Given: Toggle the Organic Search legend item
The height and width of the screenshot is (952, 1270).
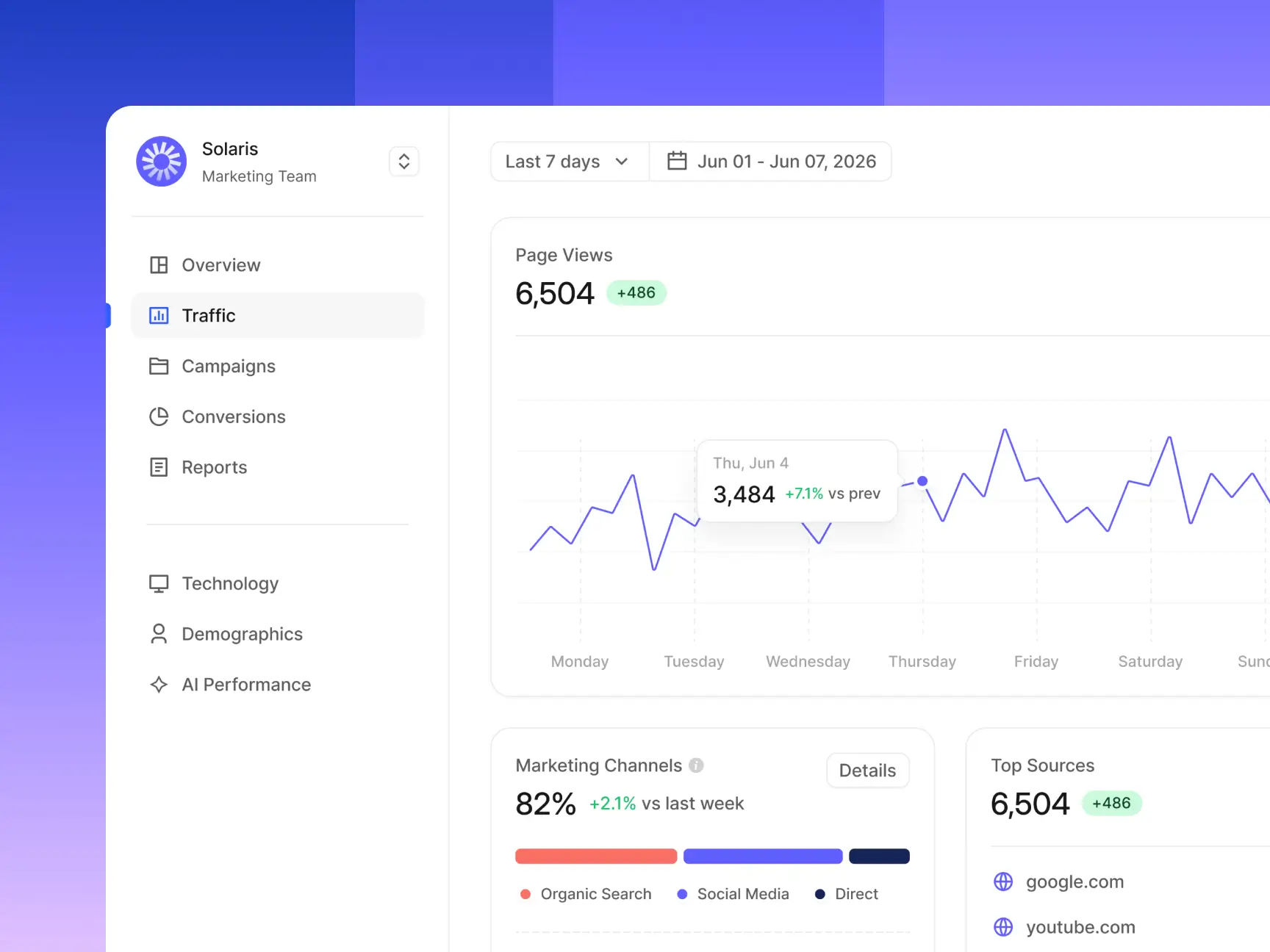Looking at the screenshot, I should [586, 894].
